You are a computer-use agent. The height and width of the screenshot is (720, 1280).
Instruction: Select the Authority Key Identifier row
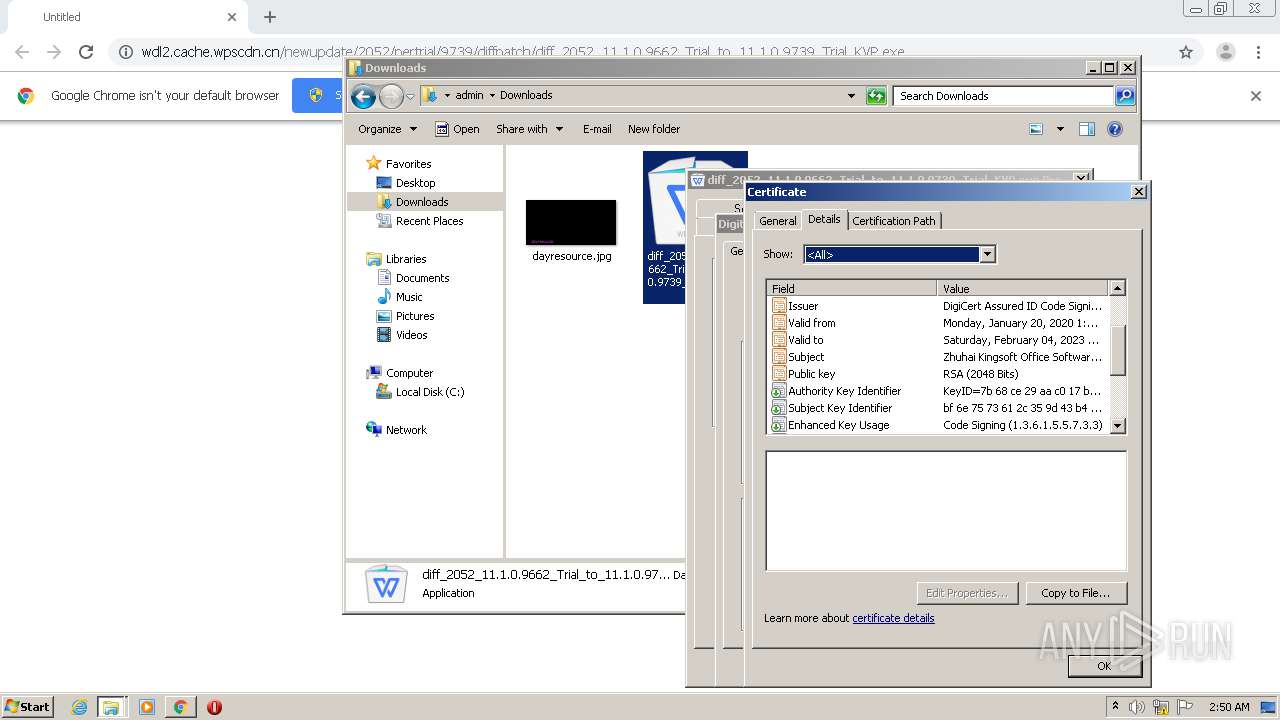coord(938,391)
